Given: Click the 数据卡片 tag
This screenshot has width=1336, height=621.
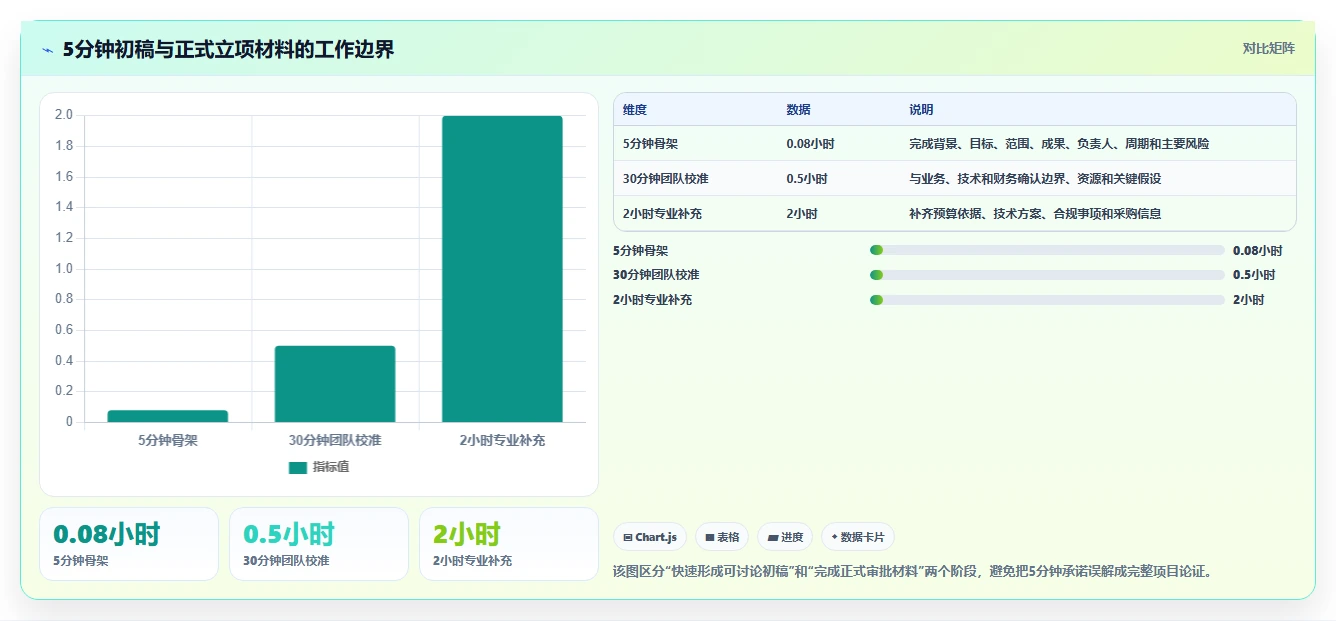Looking at the screenshot, I should point(858,537).
